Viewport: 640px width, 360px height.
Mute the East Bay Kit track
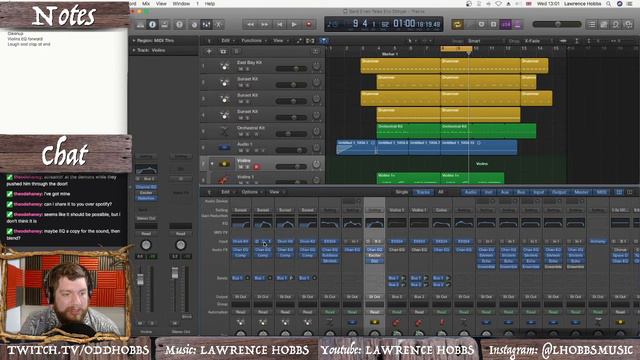pyautogui.click(x=240, y=69)
